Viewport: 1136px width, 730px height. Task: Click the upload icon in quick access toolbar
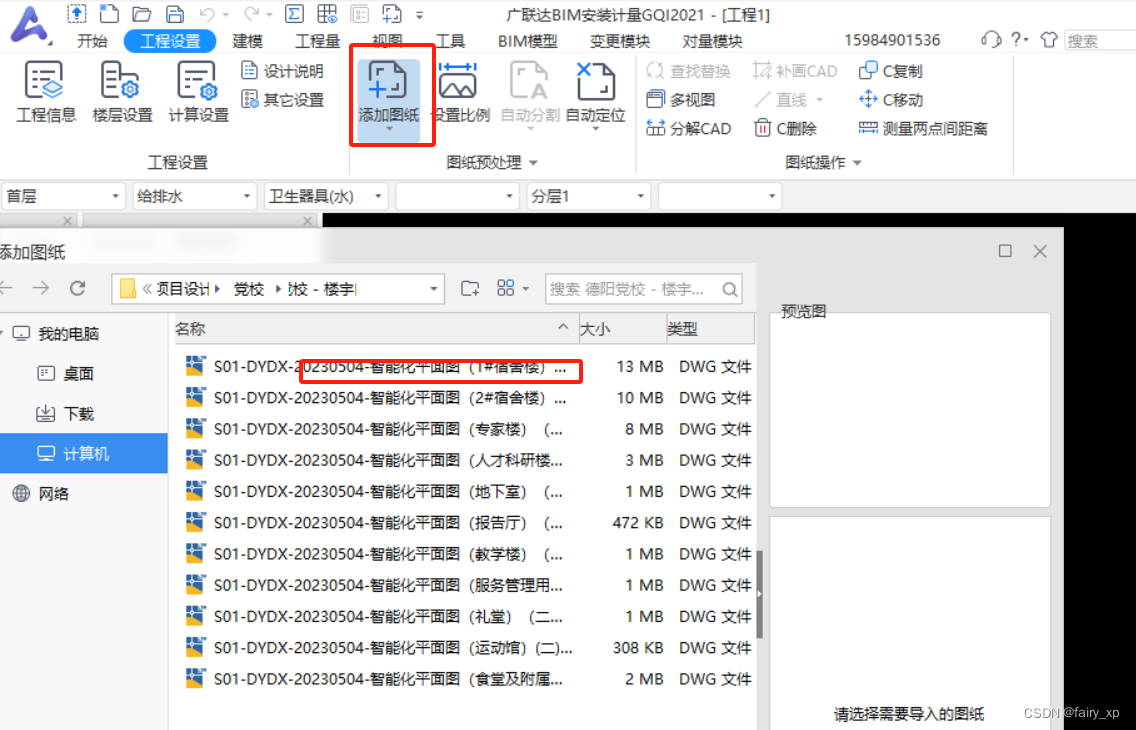point(77,12)
